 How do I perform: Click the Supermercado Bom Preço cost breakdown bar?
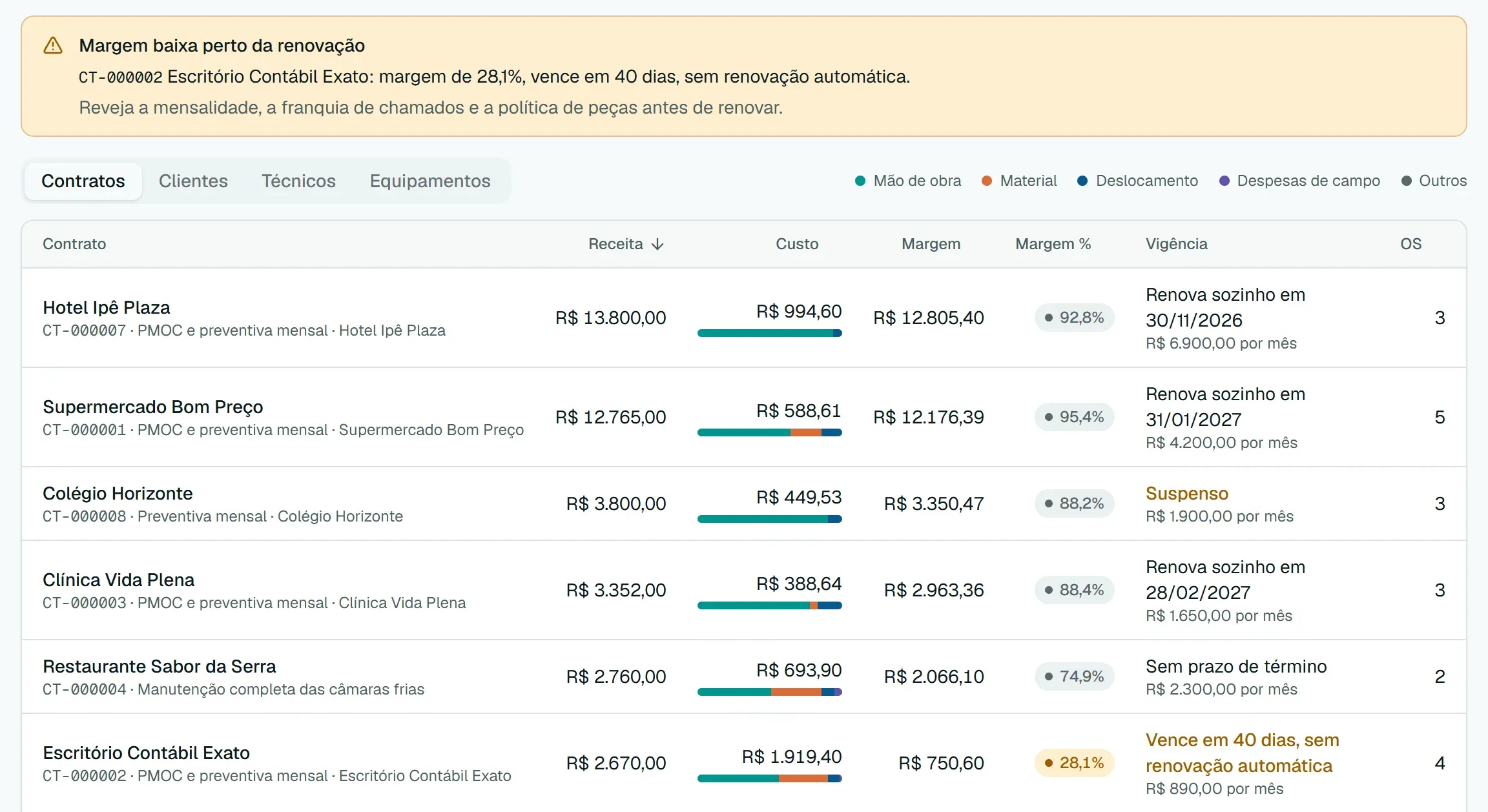pyautogui.click(x=769, y=432)
